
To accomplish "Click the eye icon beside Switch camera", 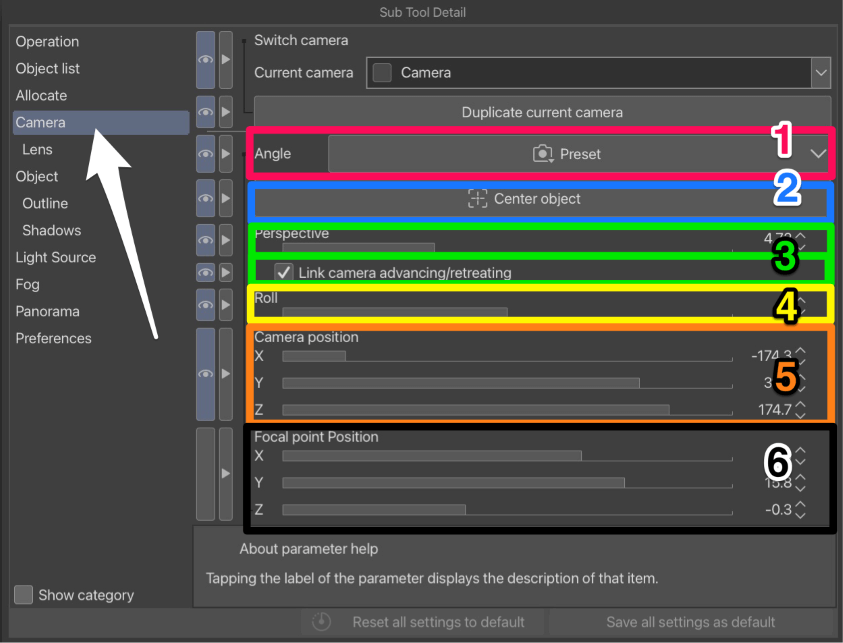I will coord(205,59).
